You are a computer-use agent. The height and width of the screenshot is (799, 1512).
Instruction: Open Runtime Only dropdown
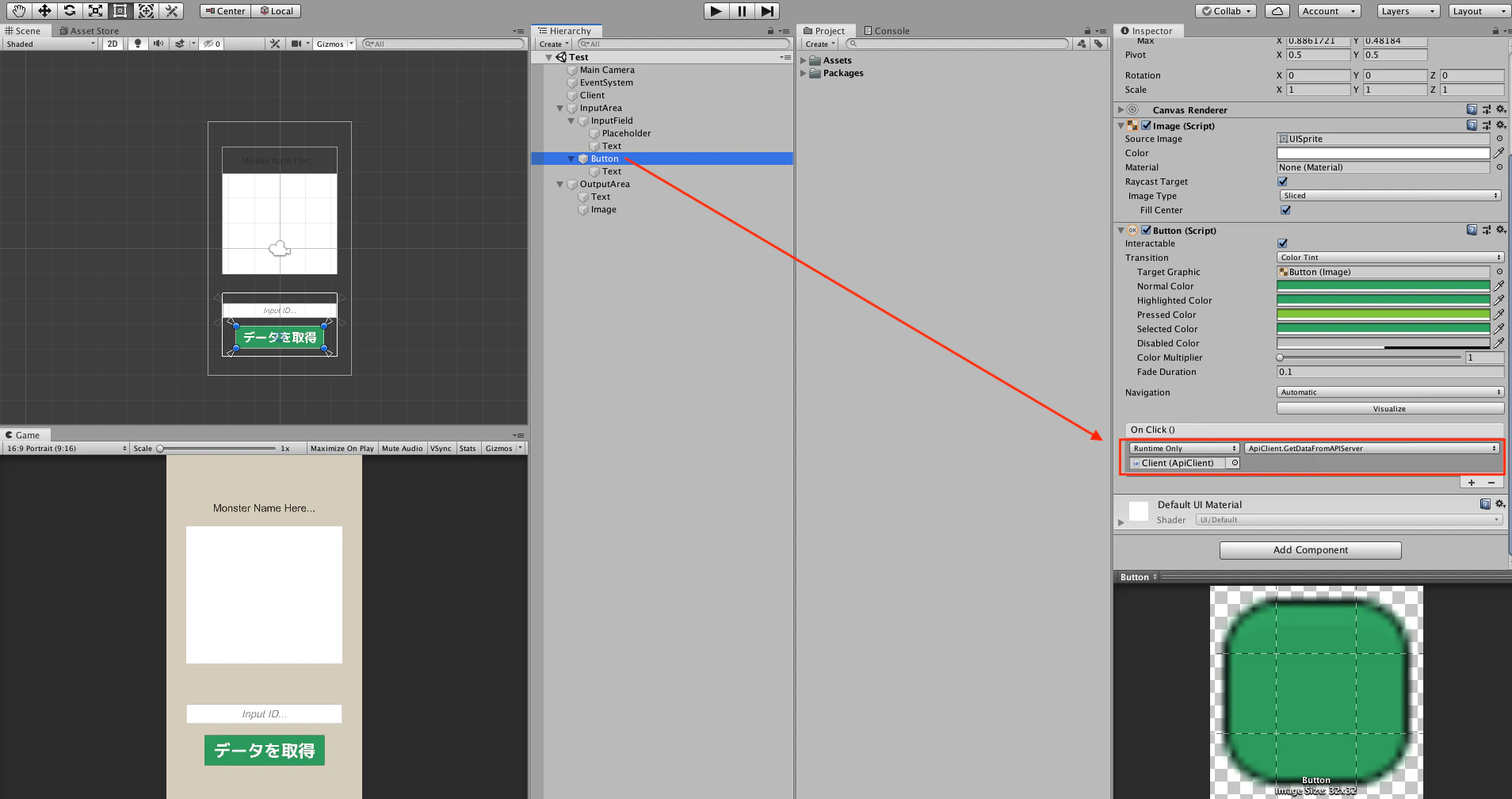coord(1184,449)
